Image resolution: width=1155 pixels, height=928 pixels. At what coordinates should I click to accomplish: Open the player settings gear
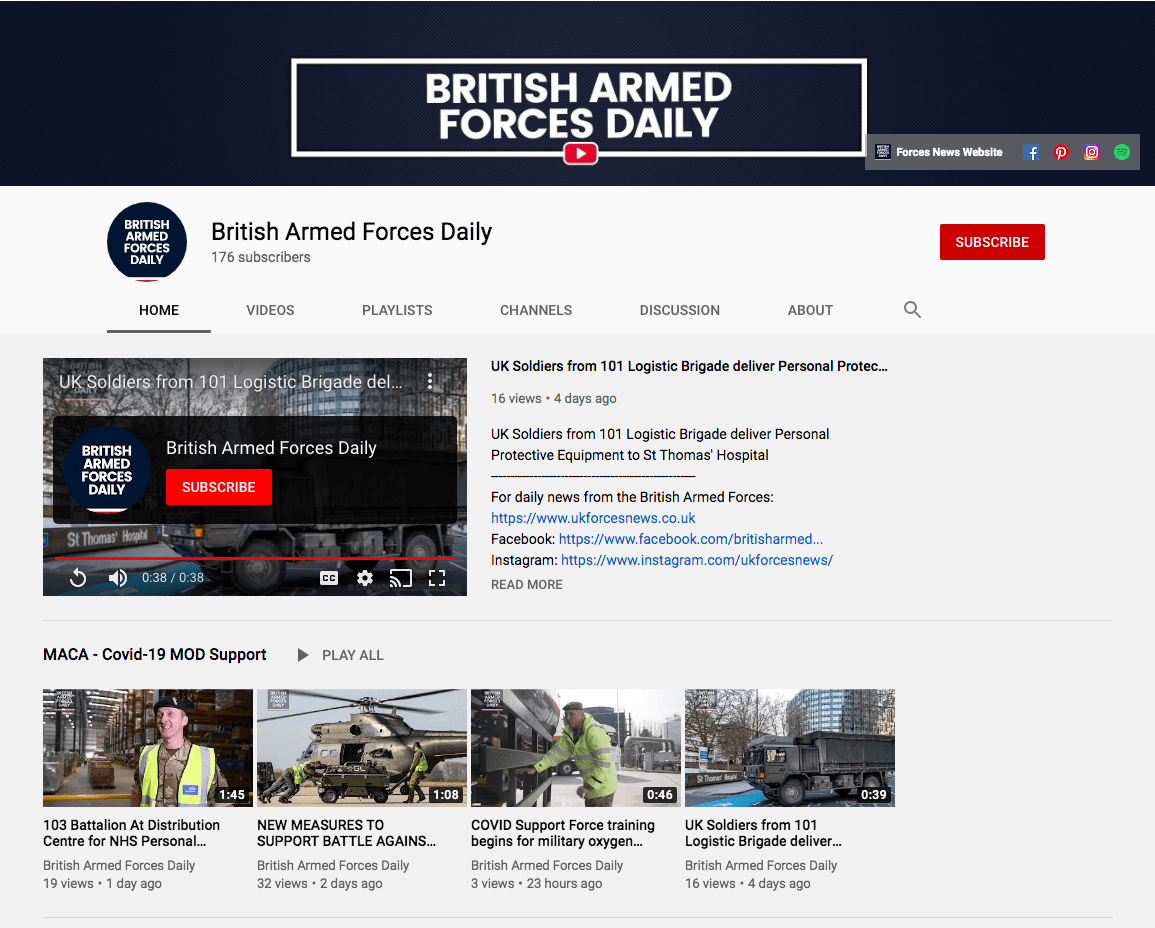click(x=365, y=578)
